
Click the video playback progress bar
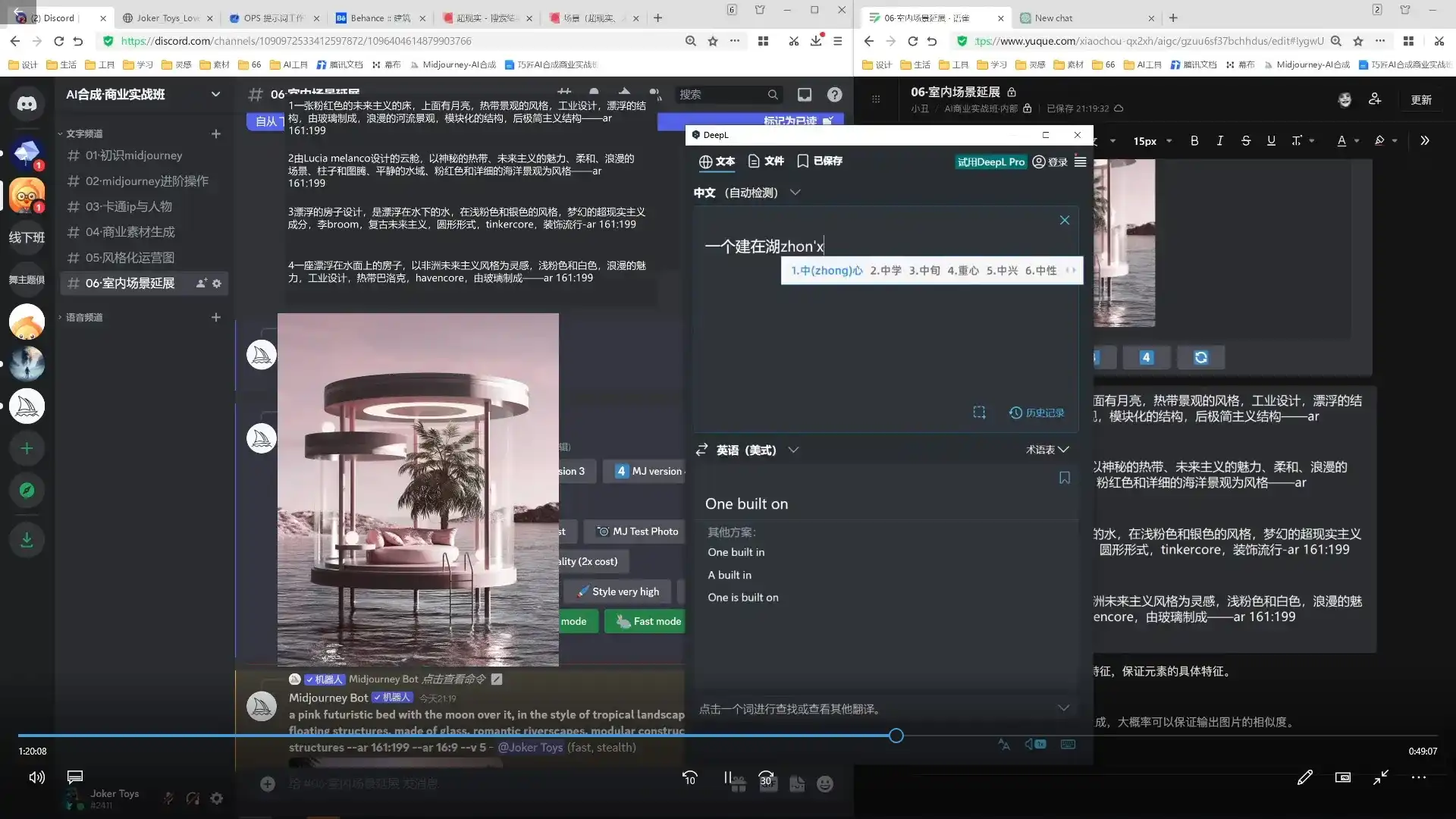click(x=896, y=736)
